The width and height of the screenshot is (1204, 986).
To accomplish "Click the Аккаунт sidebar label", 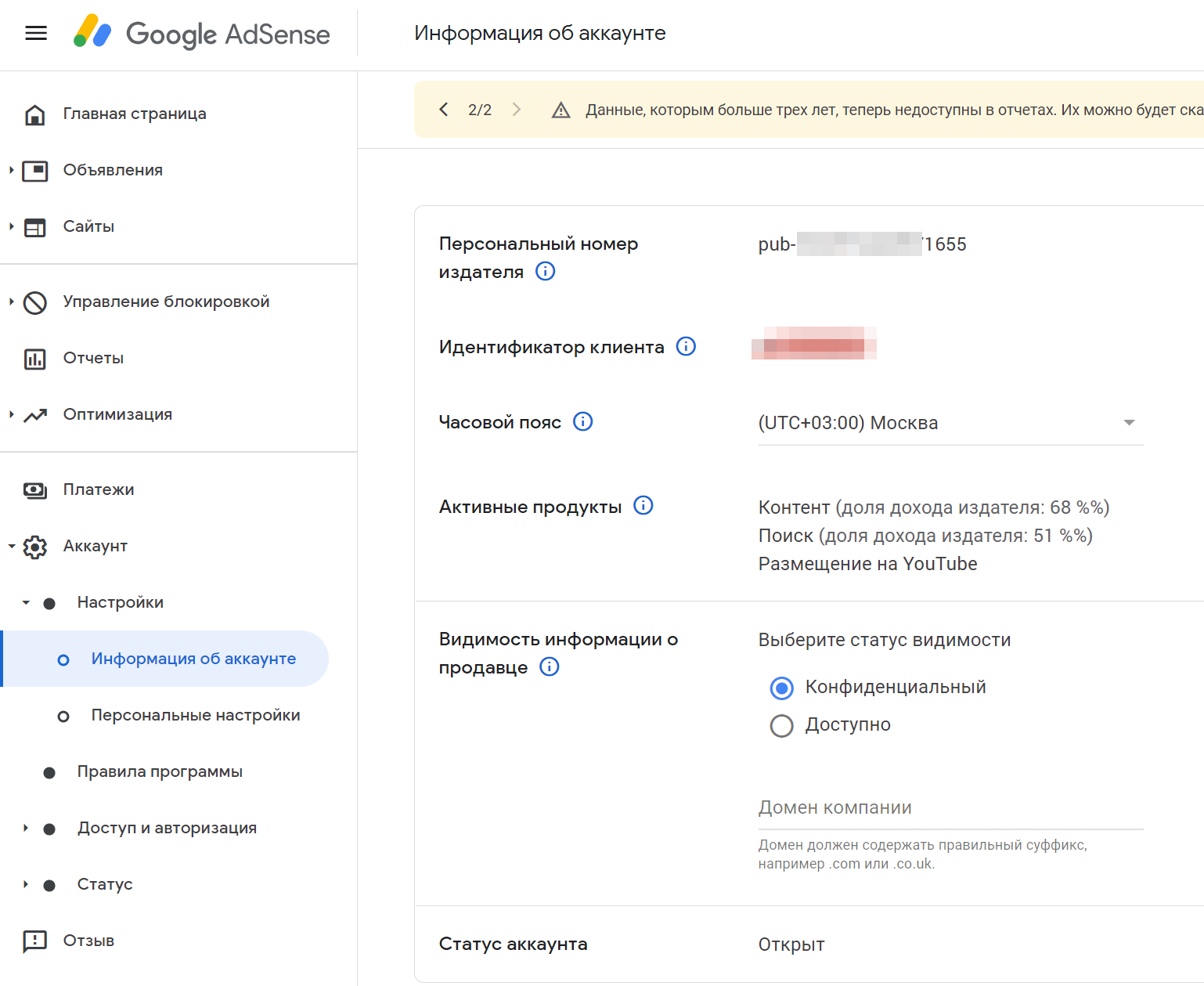I will point(96,546).
